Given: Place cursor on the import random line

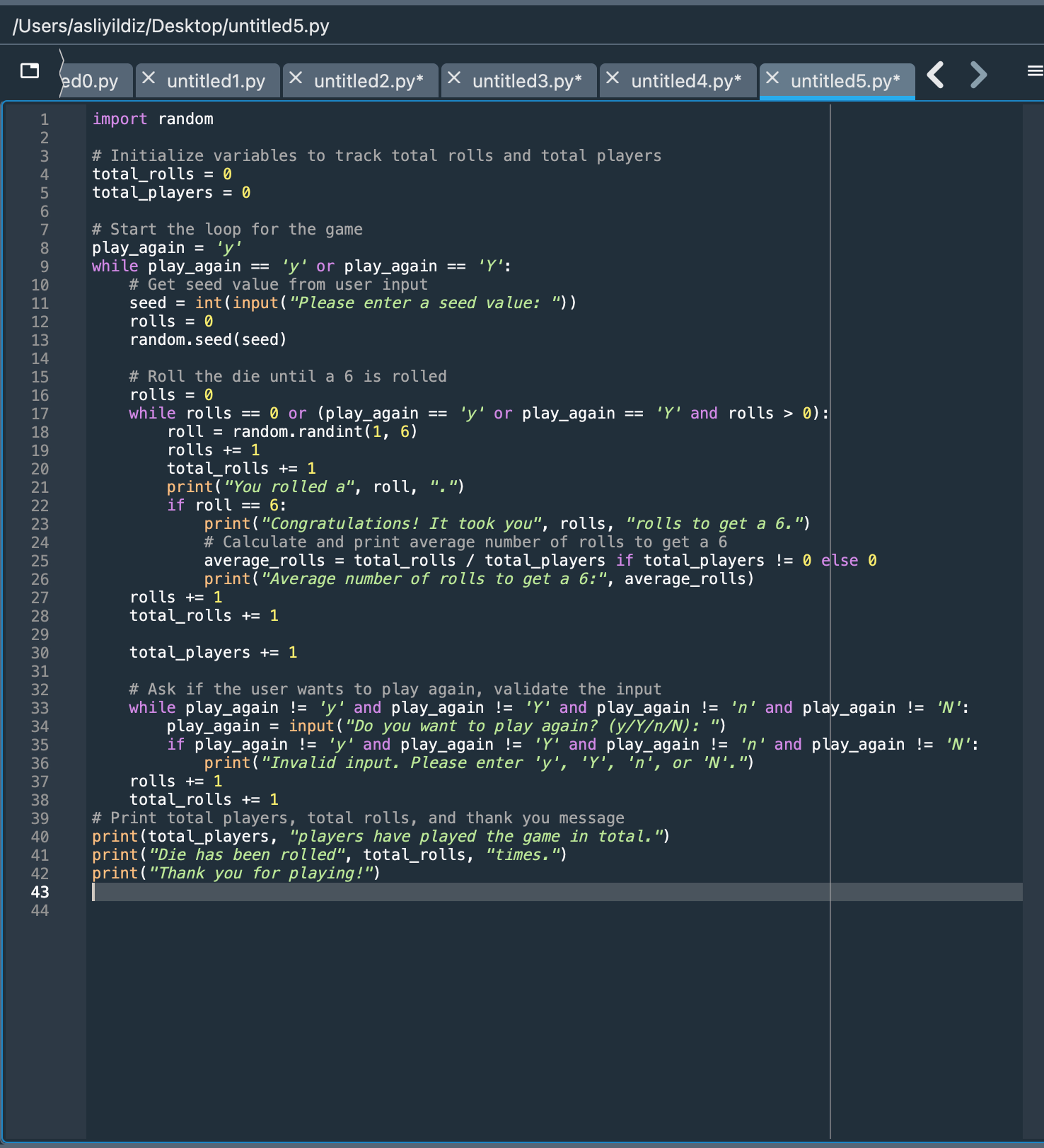Looking at the screenshot, I should pyautogui.click(x=152, y=119).
